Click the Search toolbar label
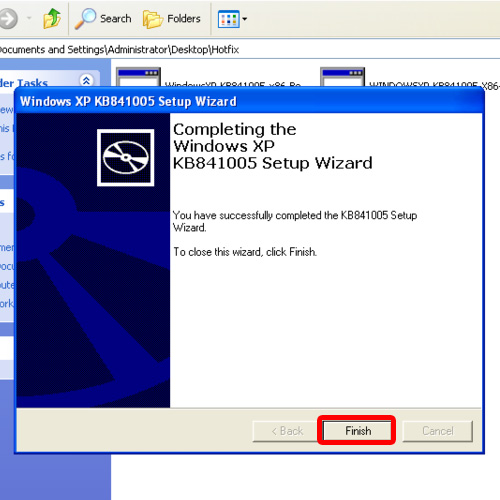Screen dimensions: 500x500 (x=116, y=19)
